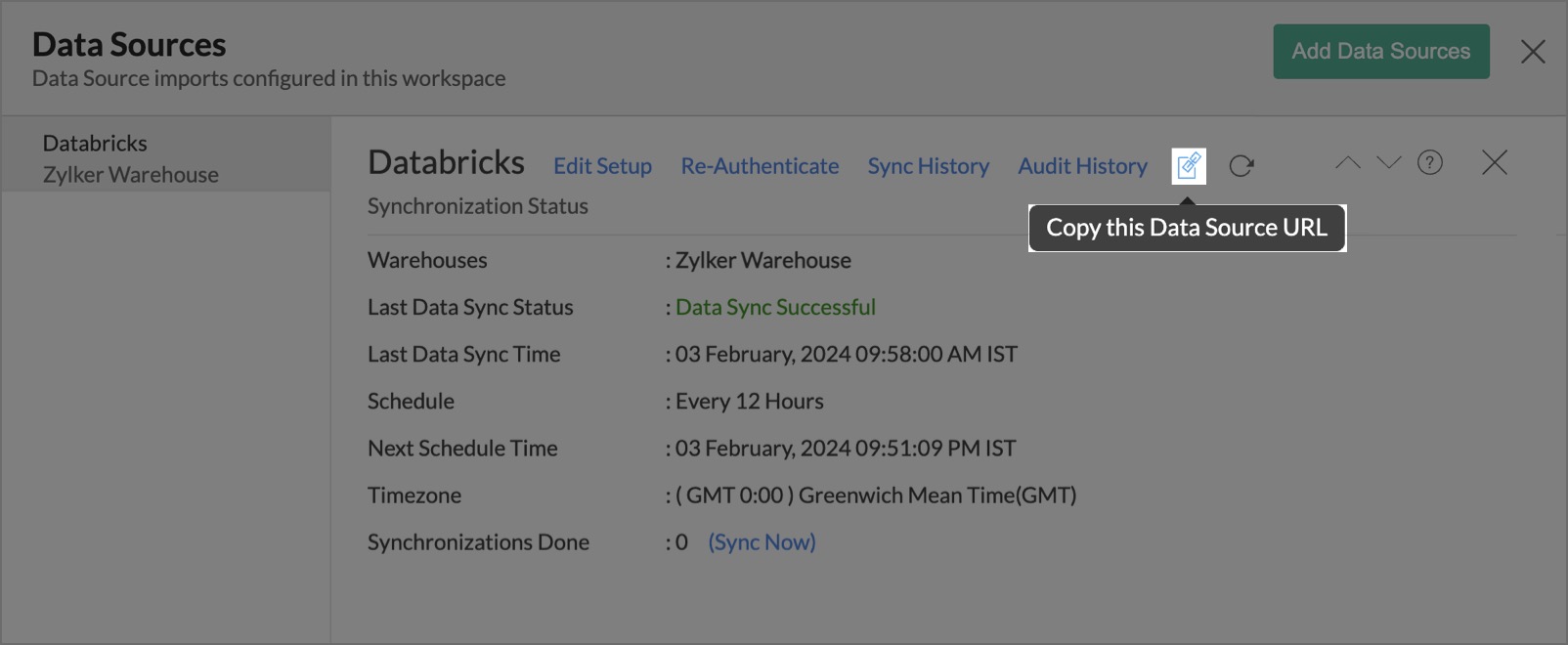Click the Last Data Sync Status label

(x=470, y=307)
